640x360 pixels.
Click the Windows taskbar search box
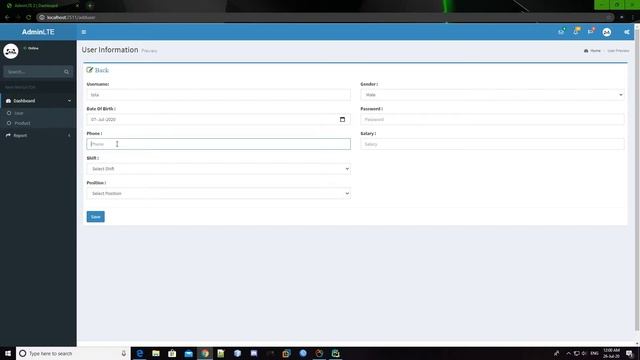(73, 353)
